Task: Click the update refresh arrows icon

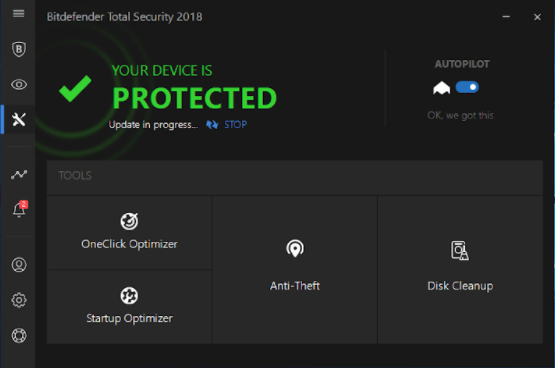Action: pos(212,125)
